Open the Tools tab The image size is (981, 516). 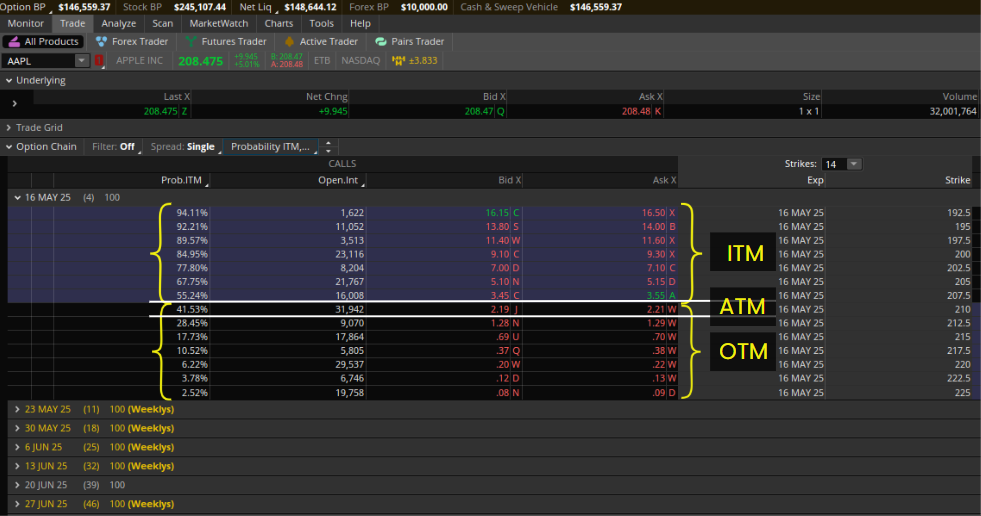coord(322,24)
